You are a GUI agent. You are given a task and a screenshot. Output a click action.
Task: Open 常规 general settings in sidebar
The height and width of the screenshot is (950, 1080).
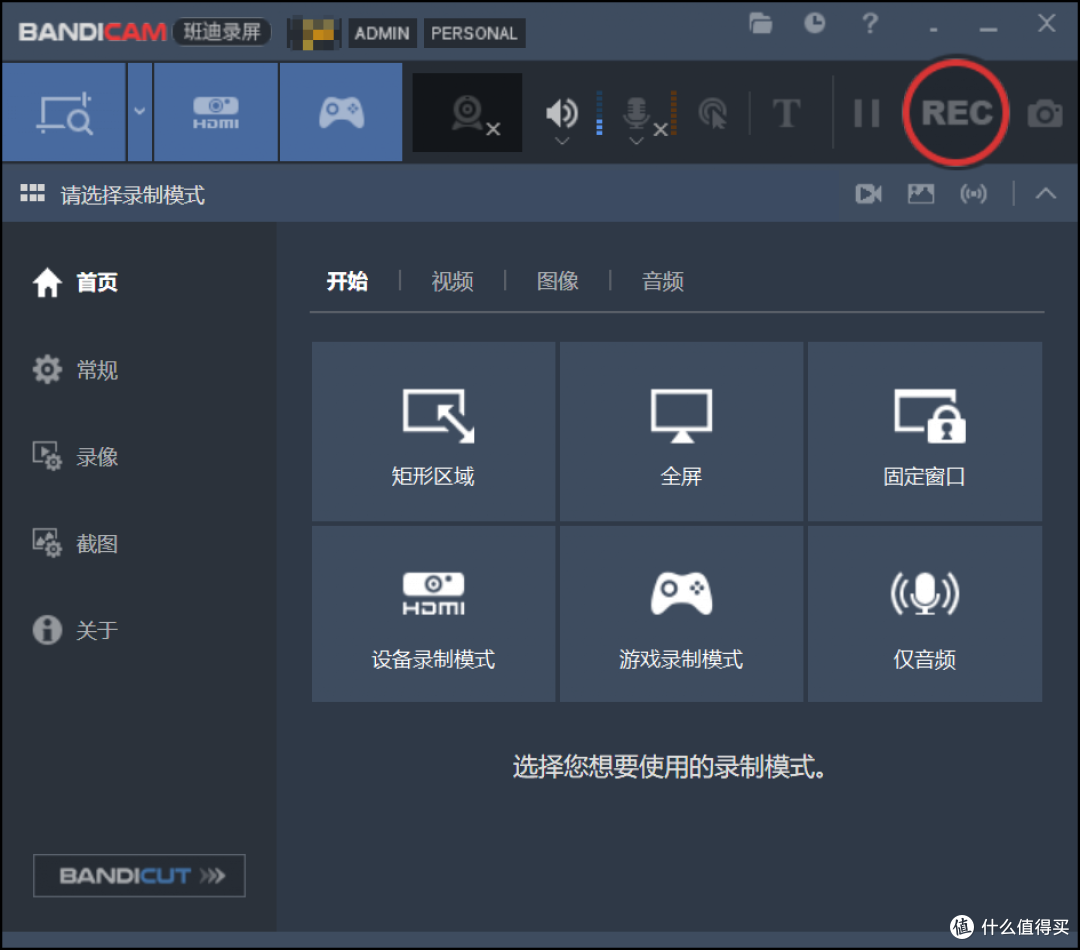(x=76, y=370)
